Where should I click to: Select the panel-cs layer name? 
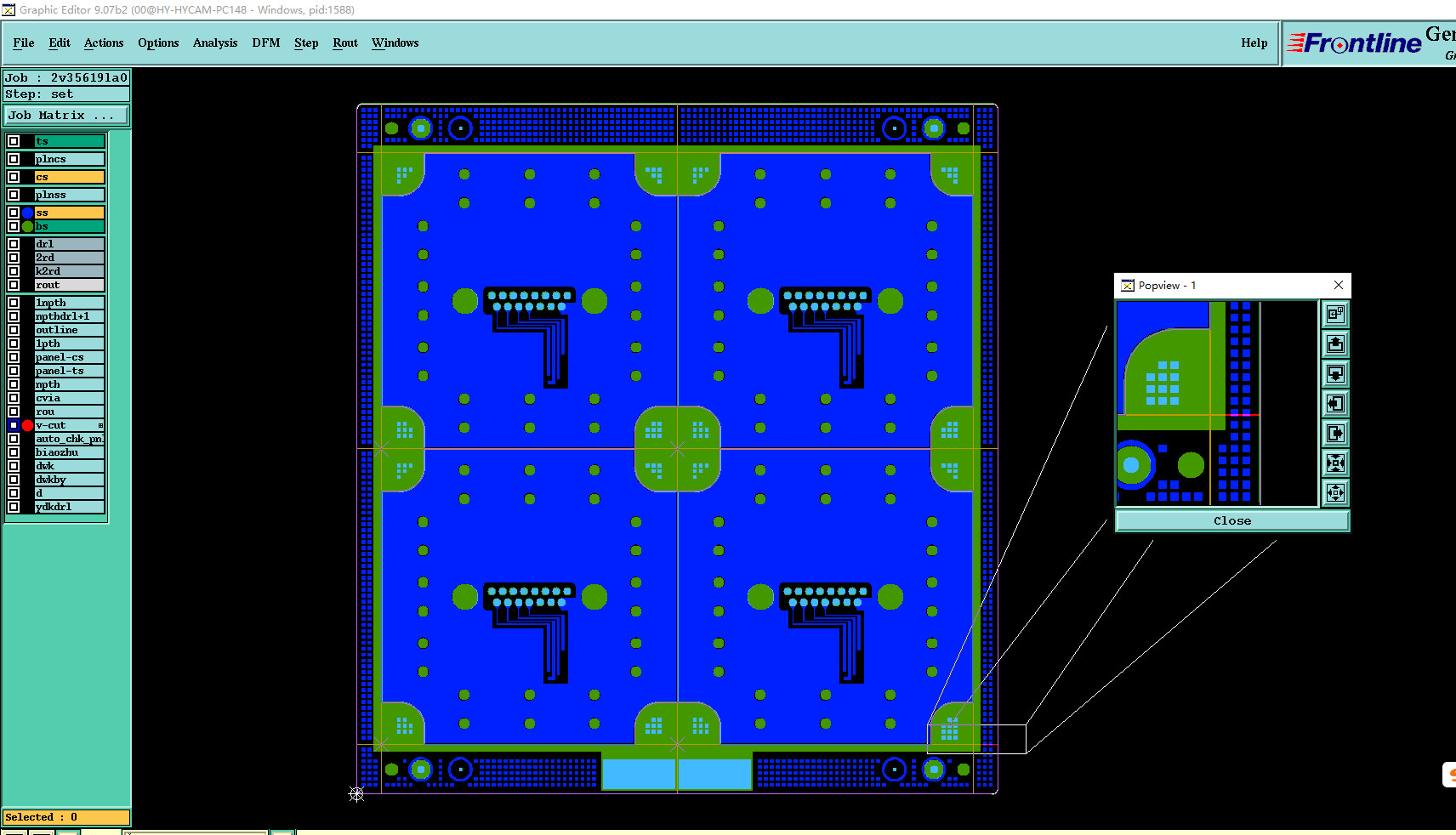coord(70,357)
